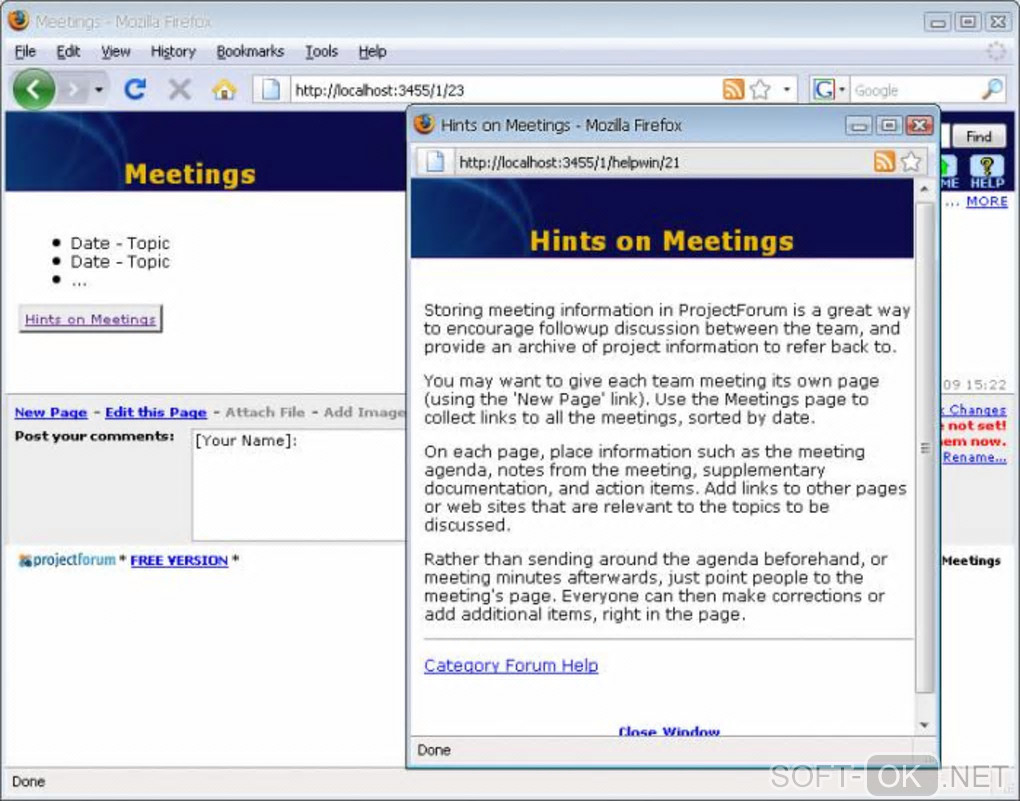Click the main address bar URL text
The image size is (1020, 801).
(x=379, y=90)
